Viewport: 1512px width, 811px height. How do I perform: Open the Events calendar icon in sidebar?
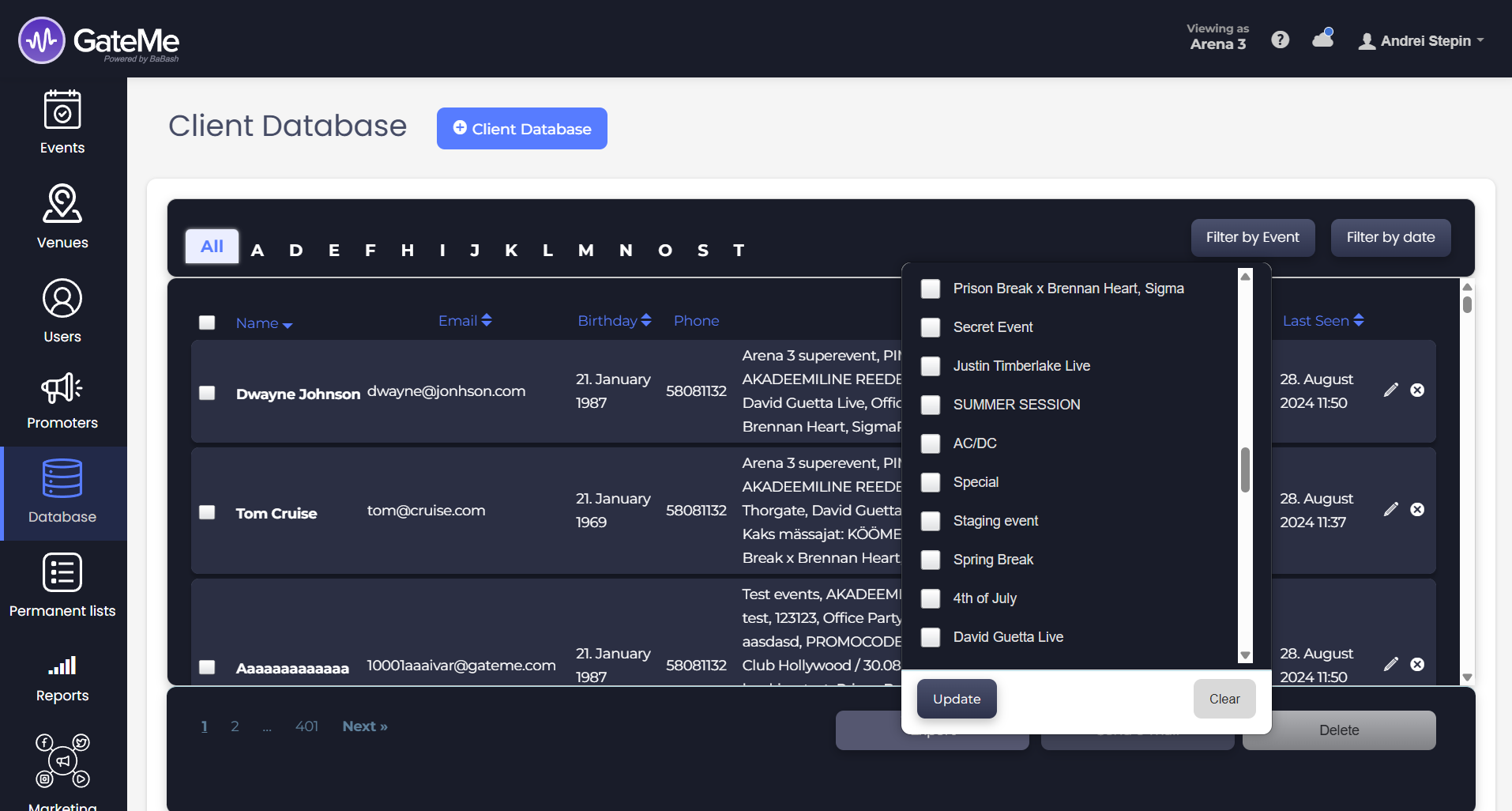click(62, 110)
